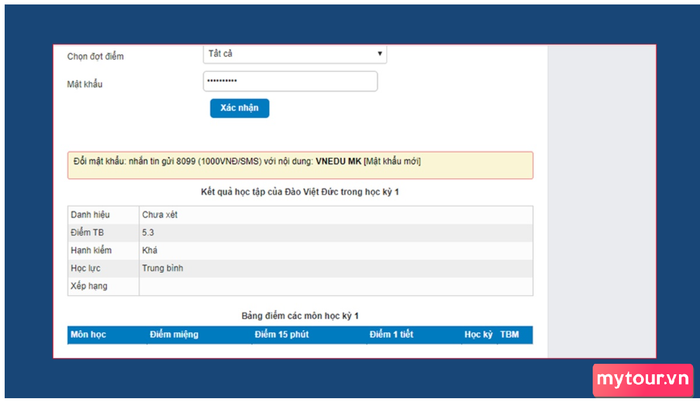Select the 'Học lực' row label
700x405 pixels.
85,268
